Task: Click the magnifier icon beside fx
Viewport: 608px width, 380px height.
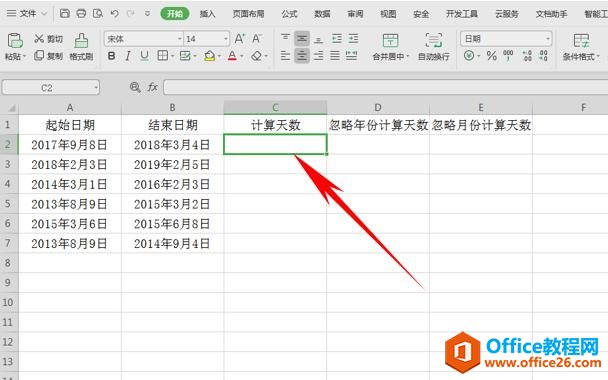Action: pos(135,87)
